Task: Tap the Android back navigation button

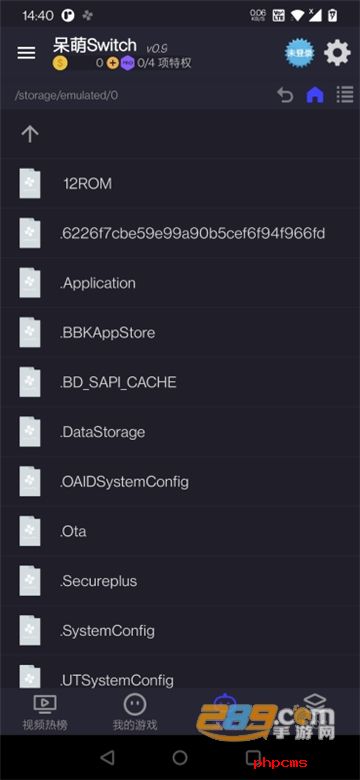Action: click(x=107, y=757)
